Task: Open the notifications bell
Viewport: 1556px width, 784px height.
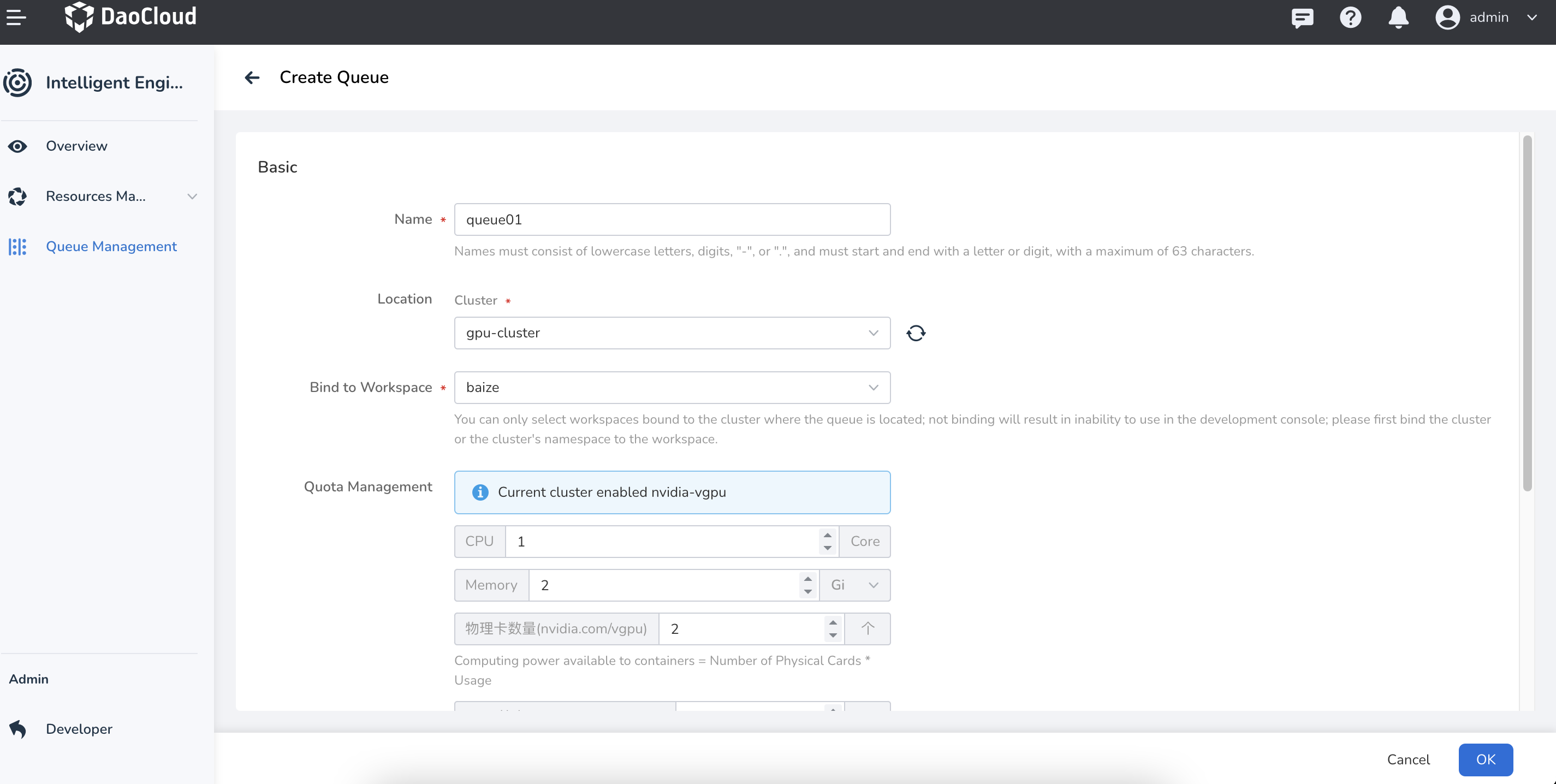Action: click(1398, 17)
